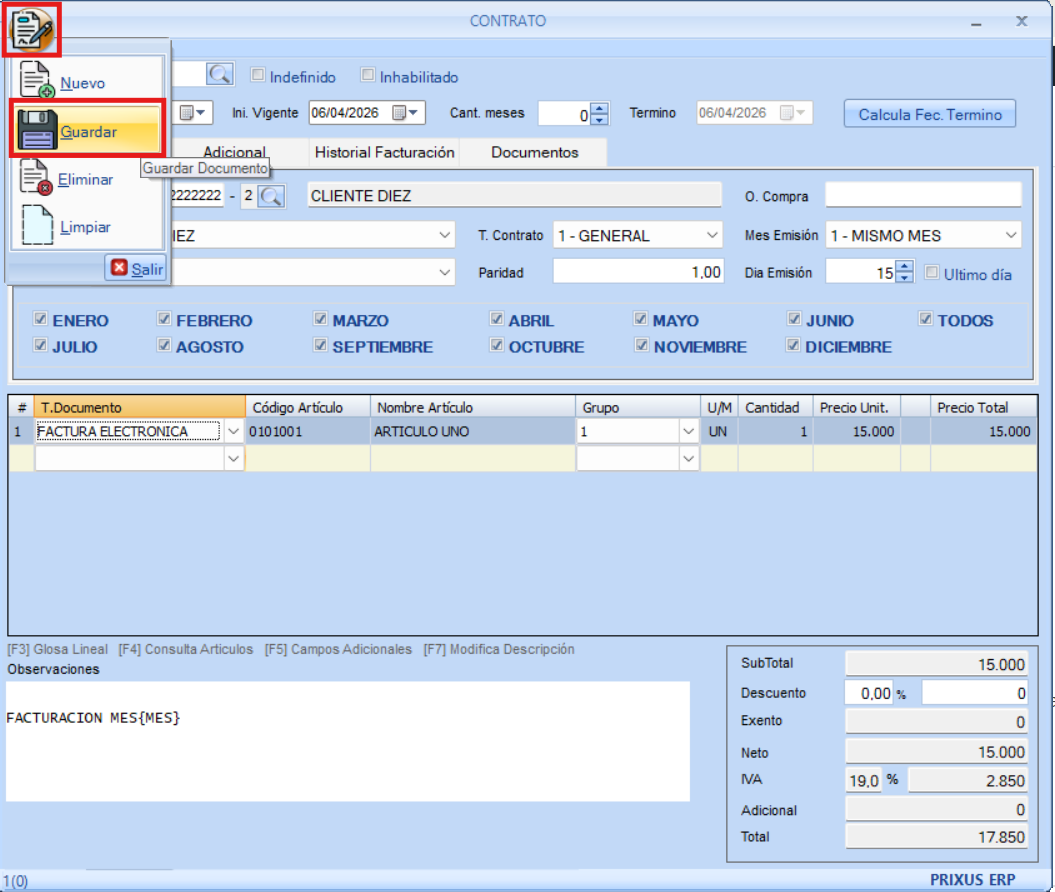Click the Calcula Fec. Termino button
This screenshot has width=1055, height=892.
point(929,114)
